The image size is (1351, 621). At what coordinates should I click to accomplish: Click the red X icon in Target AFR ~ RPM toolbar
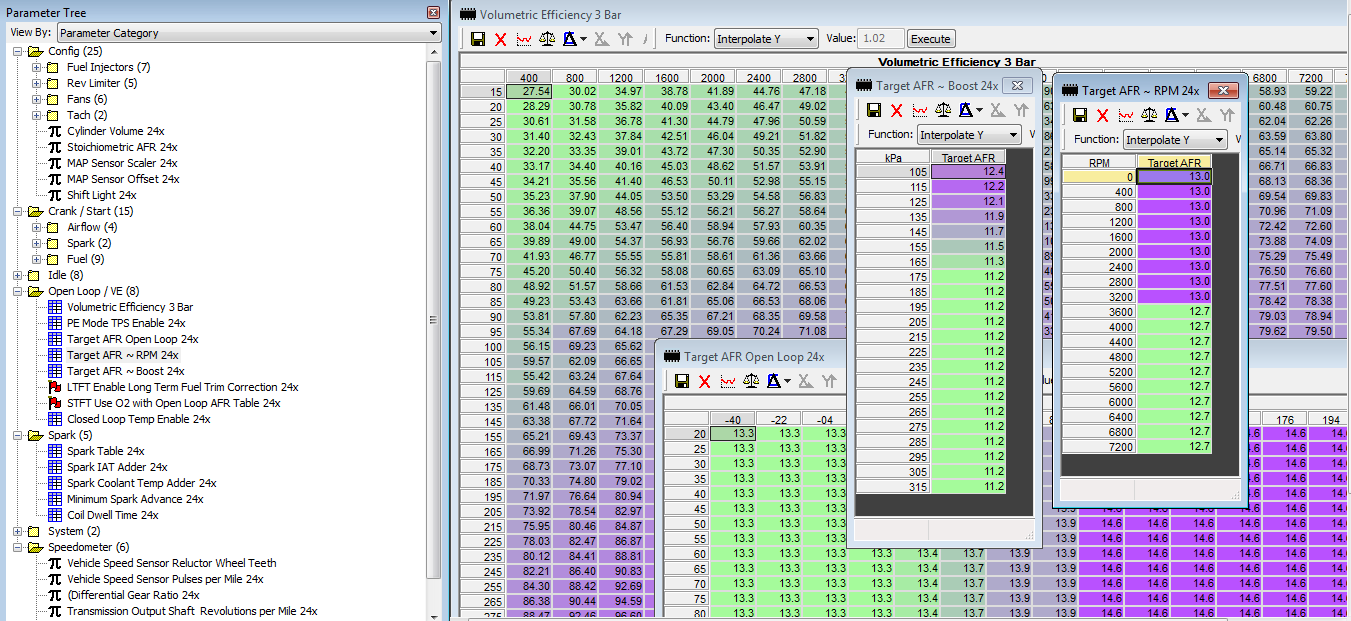[1102, 116]
